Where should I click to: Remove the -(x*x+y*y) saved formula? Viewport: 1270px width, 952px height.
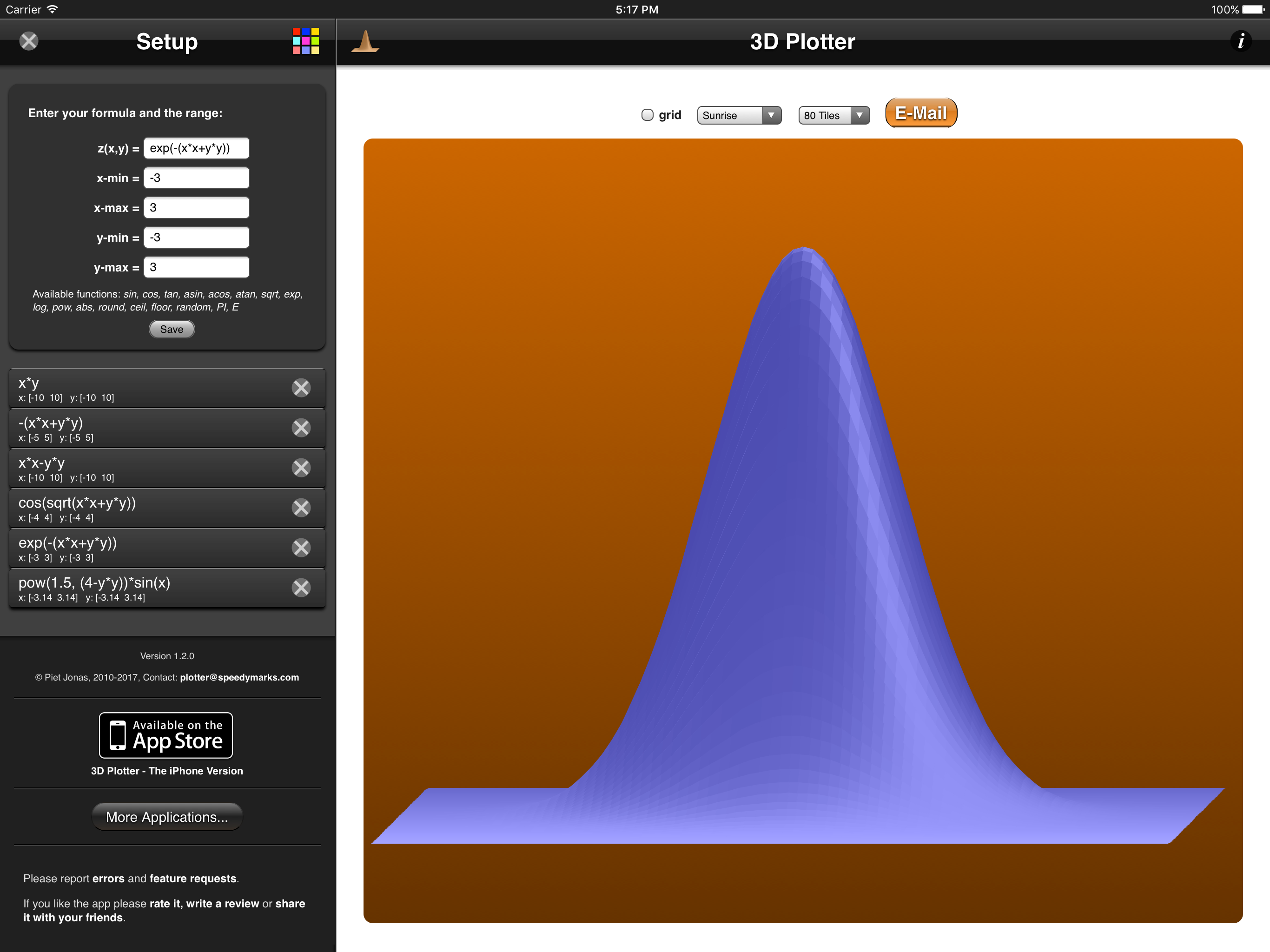tap(301, 428)
